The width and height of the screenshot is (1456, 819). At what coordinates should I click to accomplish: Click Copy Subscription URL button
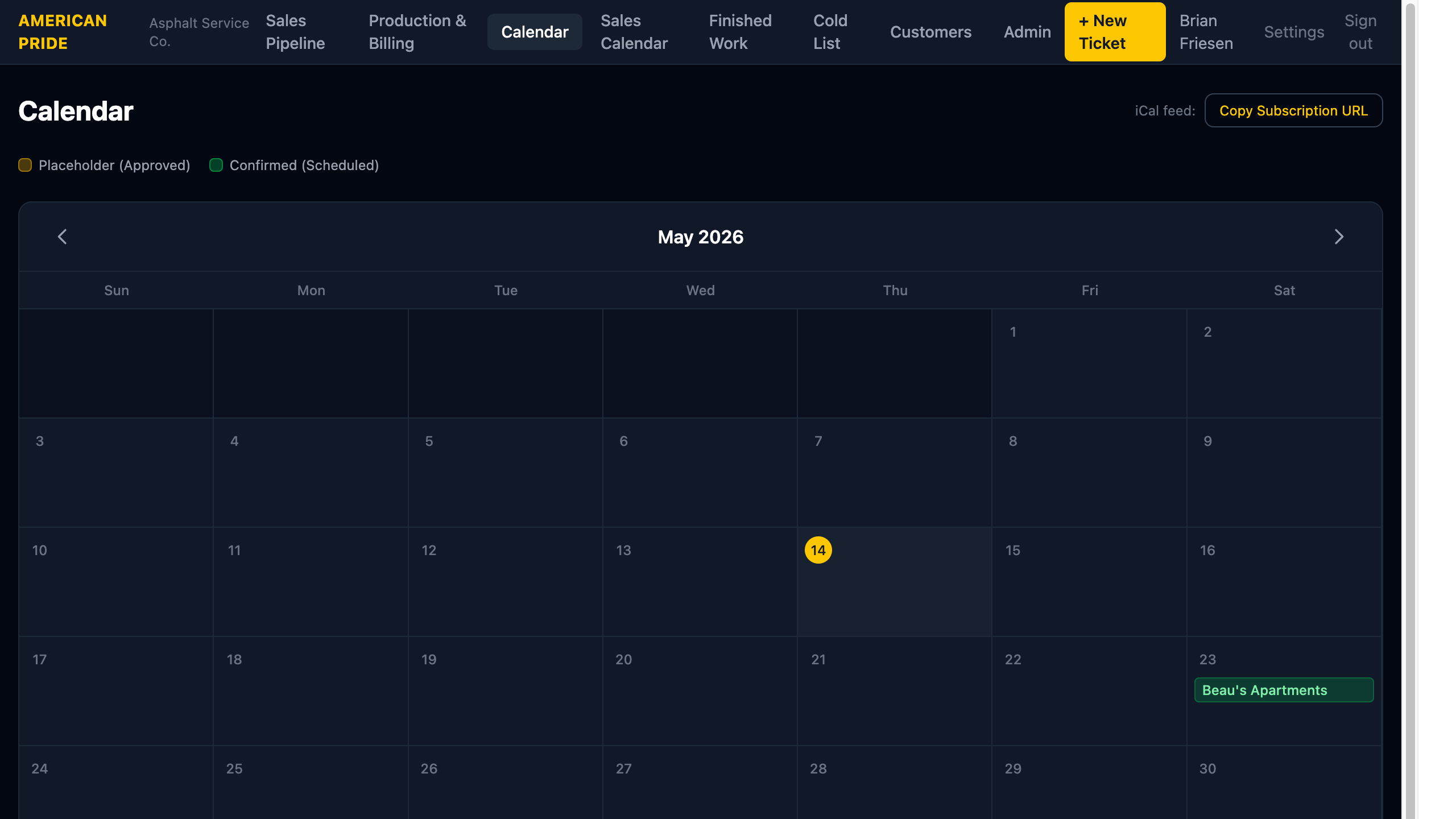tap(1293, 110)
